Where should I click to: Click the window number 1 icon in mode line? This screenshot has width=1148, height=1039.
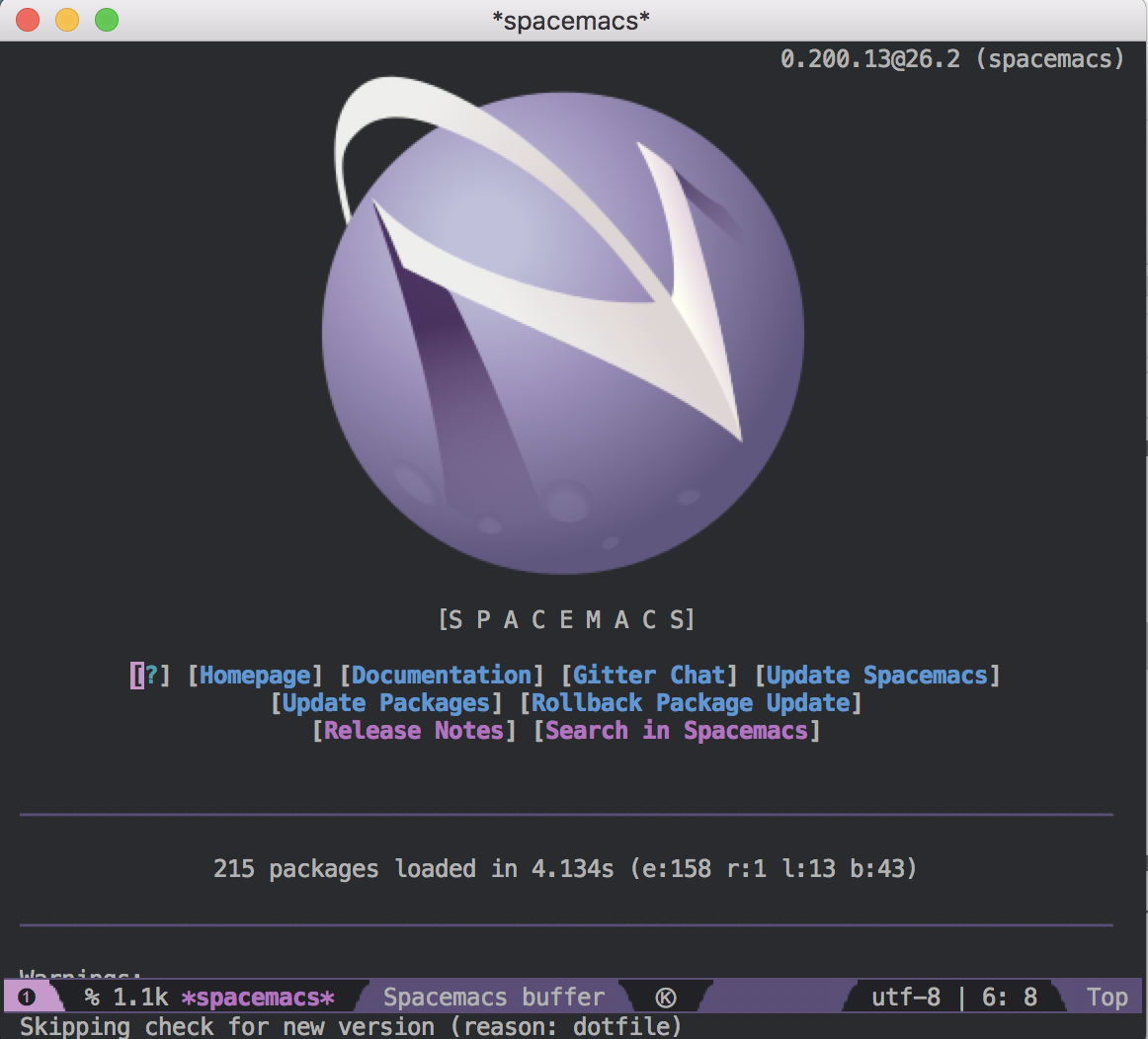(27, 997)
